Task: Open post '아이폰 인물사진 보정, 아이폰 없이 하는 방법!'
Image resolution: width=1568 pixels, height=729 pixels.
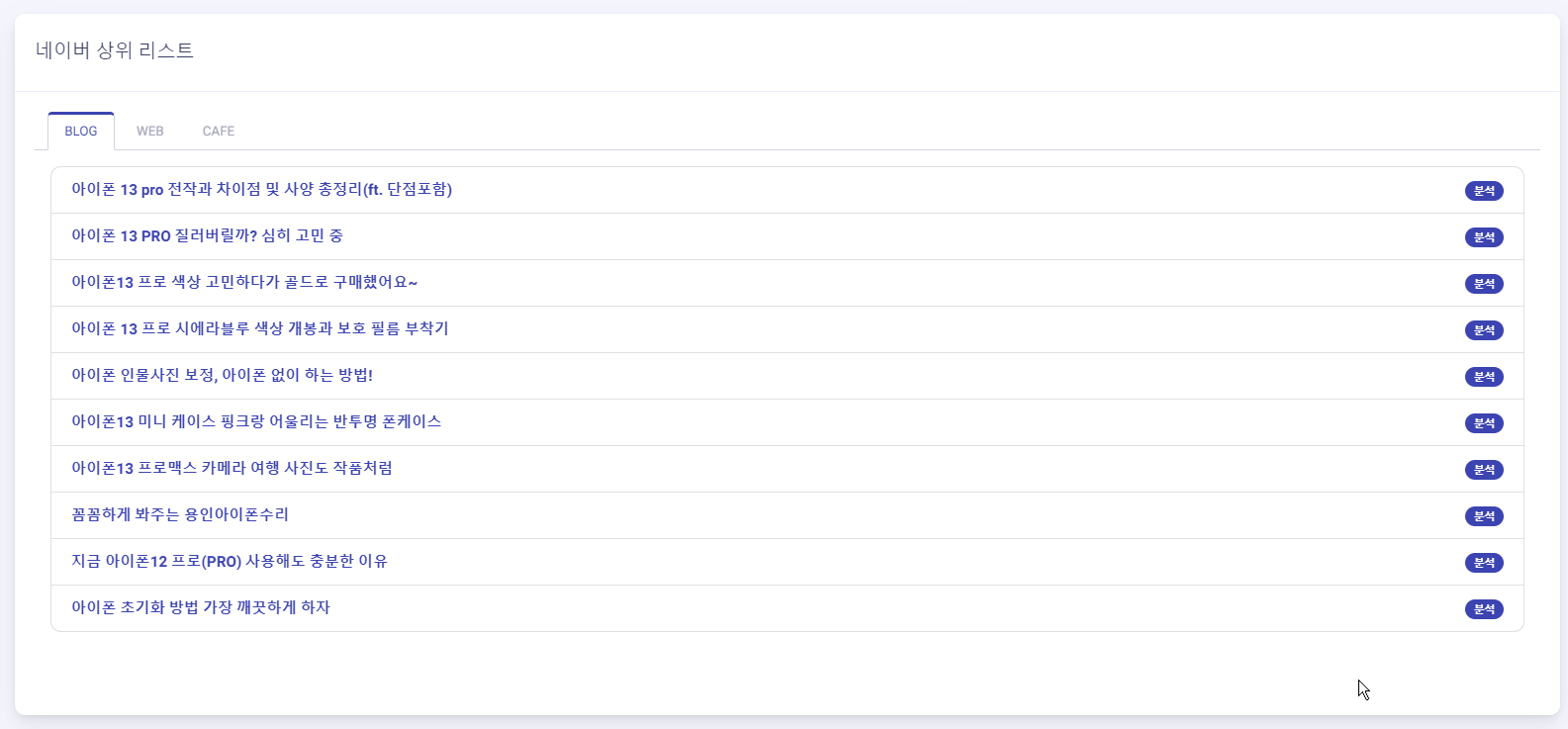Action: tap(222, 375)
